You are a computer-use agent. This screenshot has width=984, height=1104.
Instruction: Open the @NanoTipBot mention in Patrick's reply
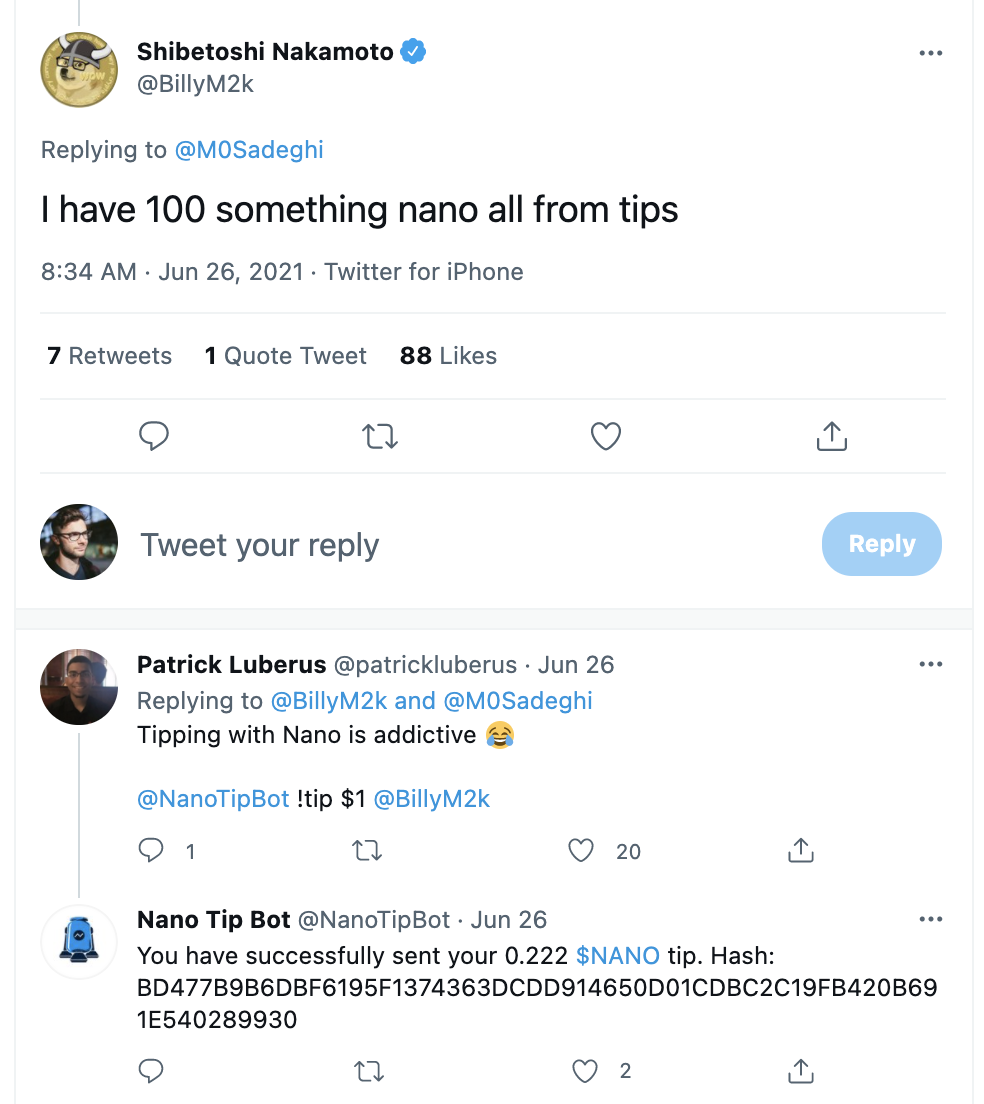[213, 799]
